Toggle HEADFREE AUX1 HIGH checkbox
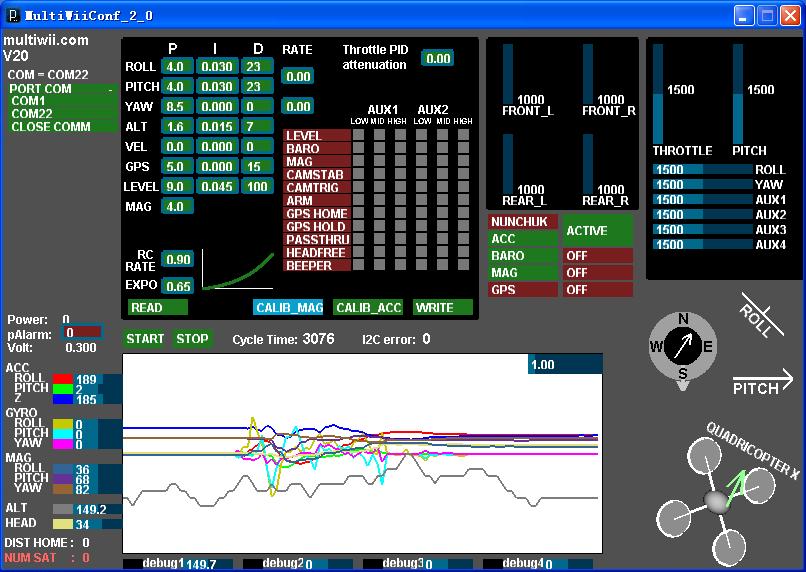The width and height of the screenshot is (806, 572). [400, 252]
